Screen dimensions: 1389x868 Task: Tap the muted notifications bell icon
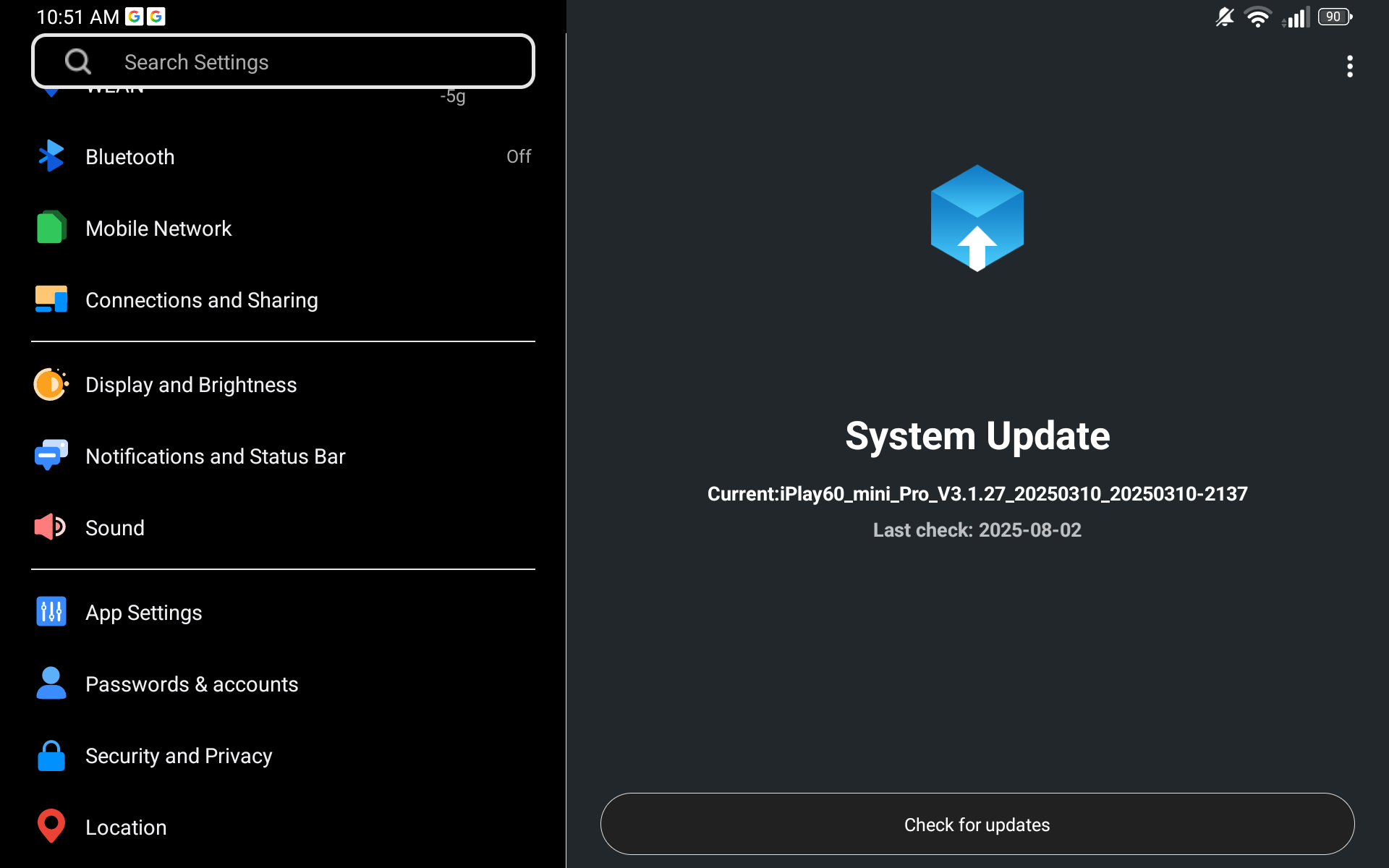(1224, 16)
